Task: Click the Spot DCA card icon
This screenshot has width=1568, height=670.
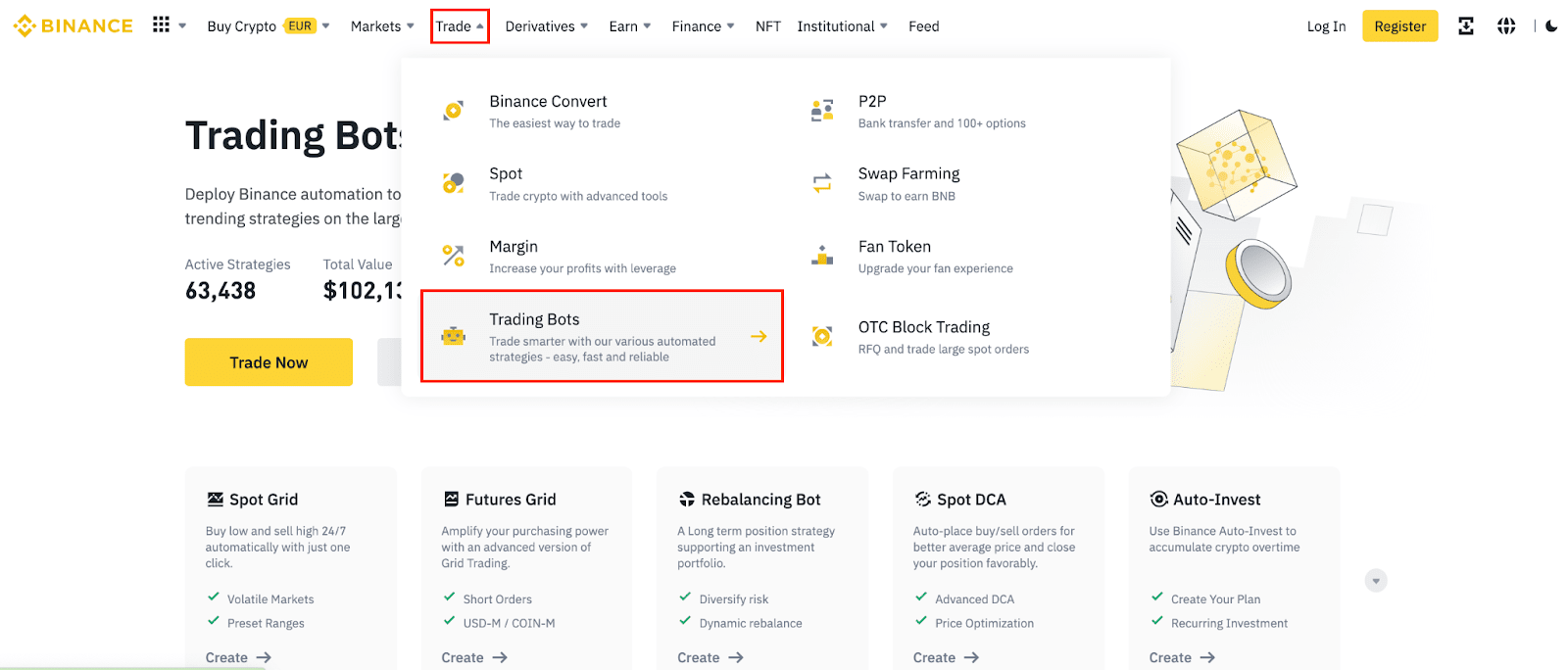Action: click(x=923, y=500)
